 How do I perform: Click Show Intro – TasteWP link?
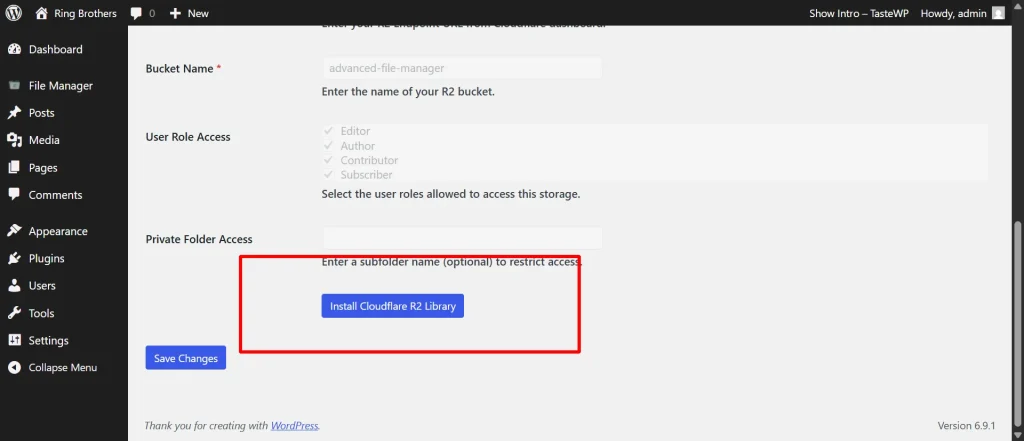click(x=859, y=13)
